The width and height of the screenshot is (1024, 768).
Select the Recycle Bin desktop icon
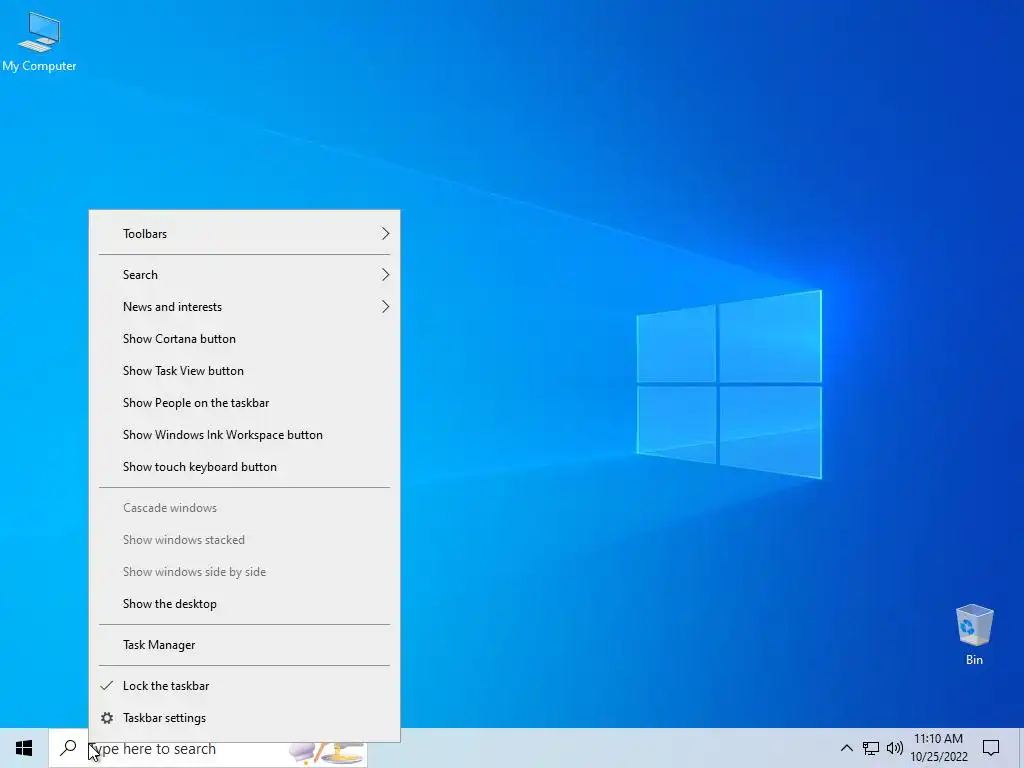(974, 634)
